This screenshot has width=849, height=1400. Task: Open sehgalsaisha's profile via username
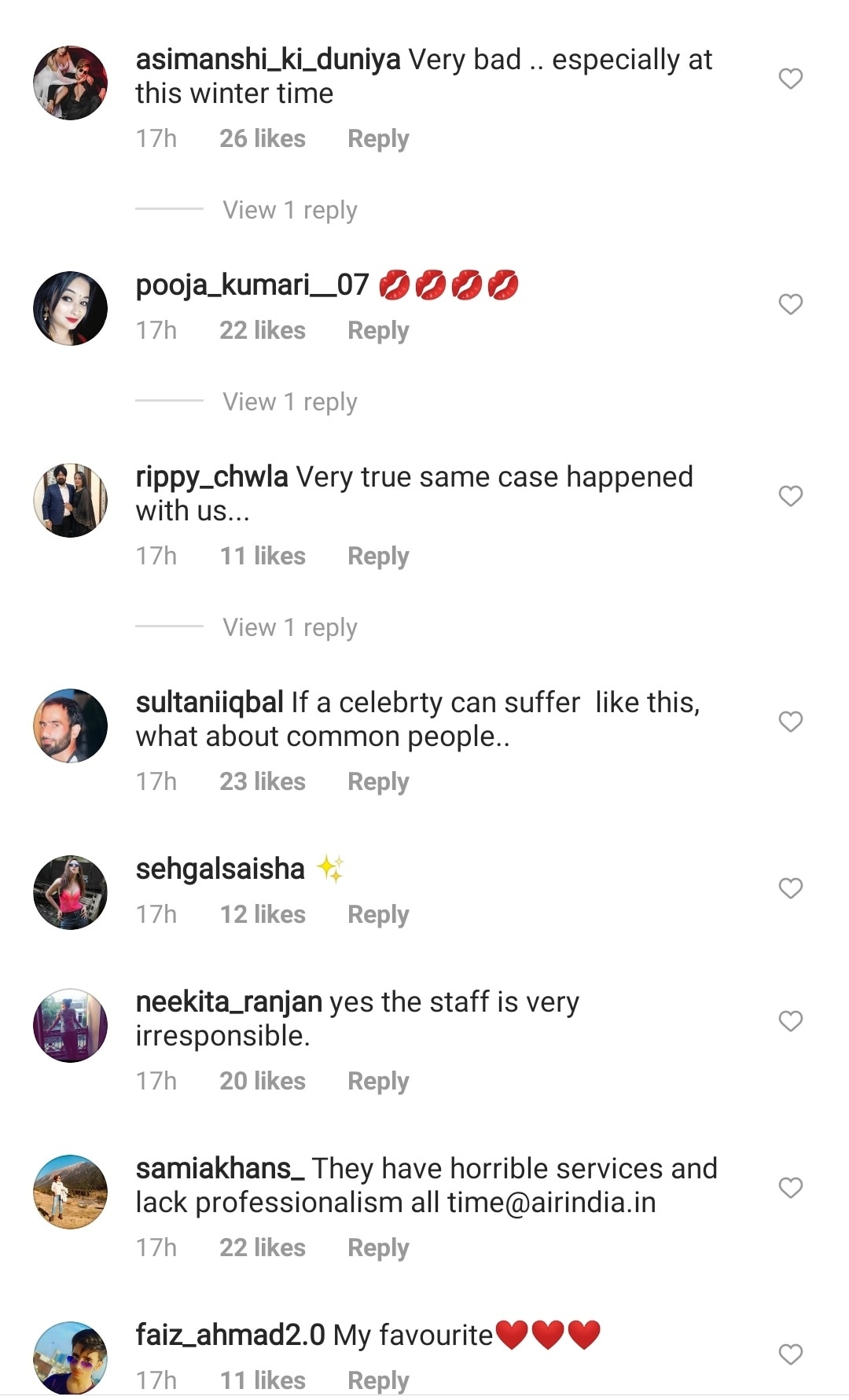point(220,869)
